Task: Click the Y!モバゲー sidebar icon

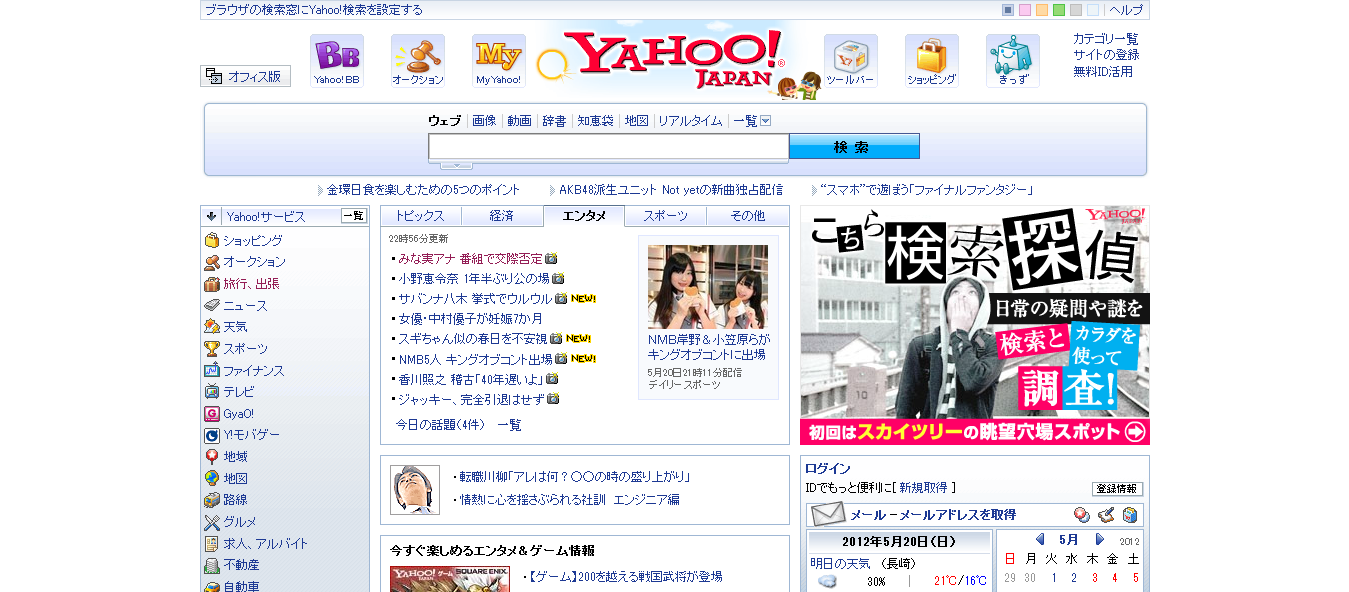Action: tap(212, 435)
